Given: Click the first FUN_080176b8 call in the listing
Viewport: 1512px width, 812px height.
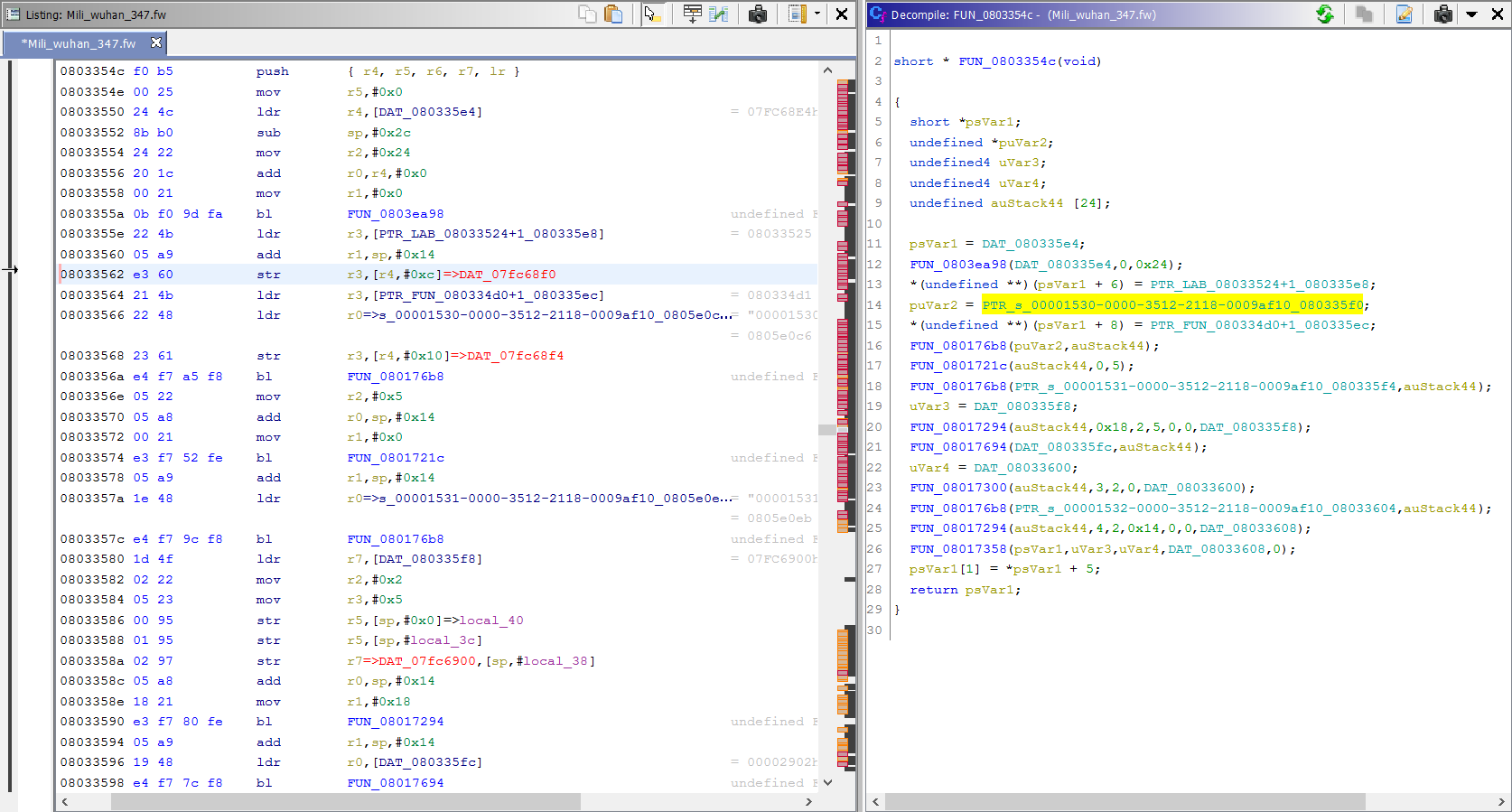Looking at the screenshot, I should pyautogui.click(x=396, y=377).
